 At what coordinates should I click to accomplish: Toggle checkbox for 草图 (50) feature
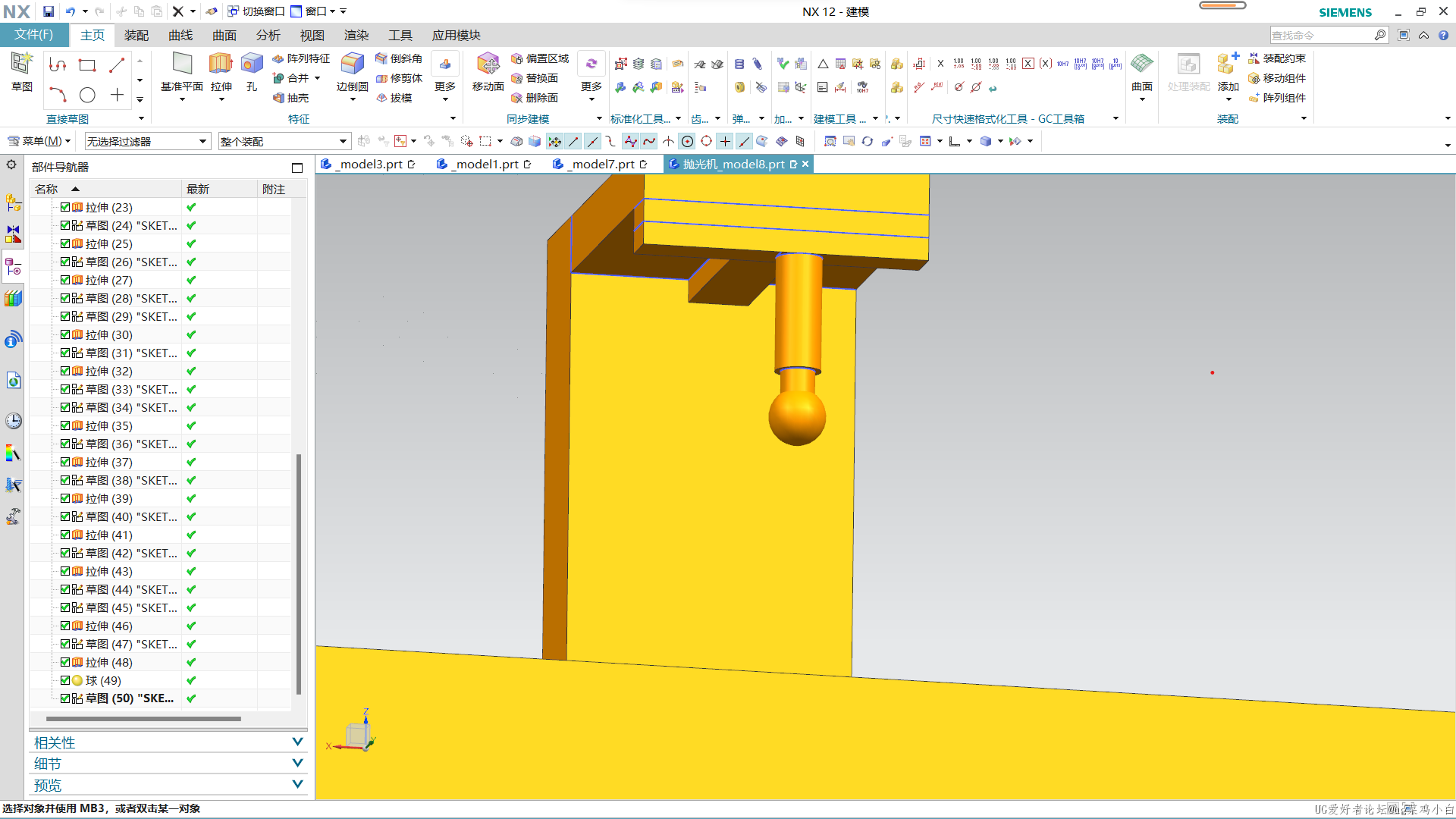click(x=65, y=698)
